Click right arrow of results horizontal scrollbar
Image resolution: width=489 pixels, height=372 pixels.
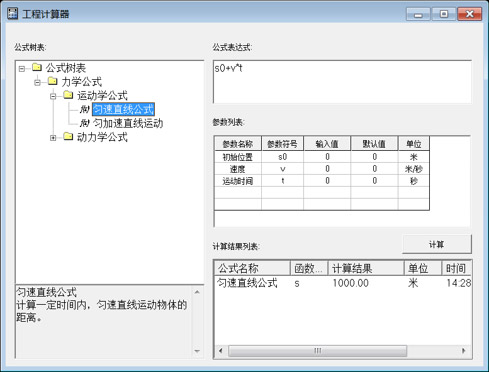[464, 351]
